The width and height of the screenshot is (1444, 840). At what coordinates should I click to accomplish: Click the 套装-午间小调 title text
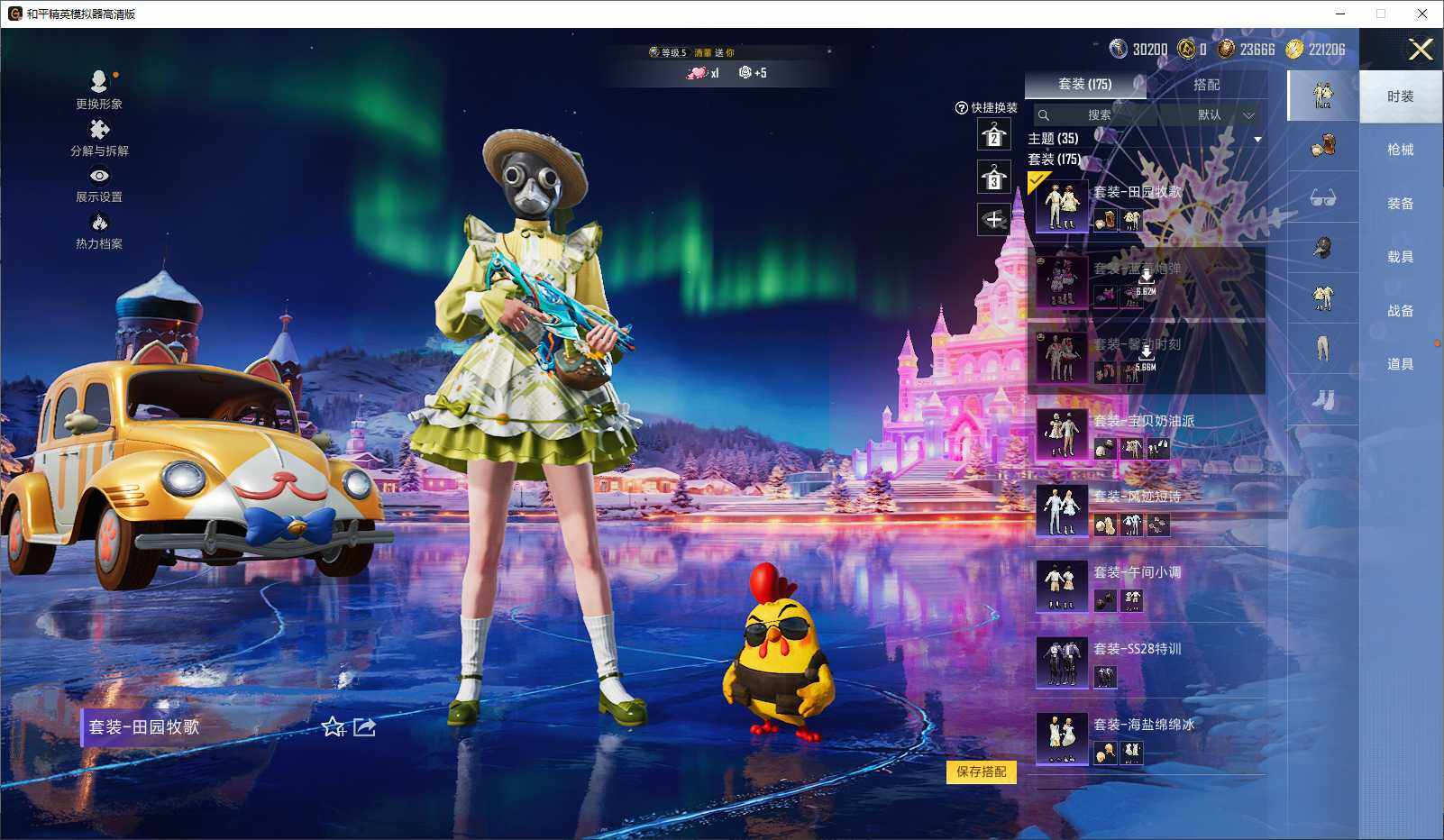click(x=1138, y=572)
